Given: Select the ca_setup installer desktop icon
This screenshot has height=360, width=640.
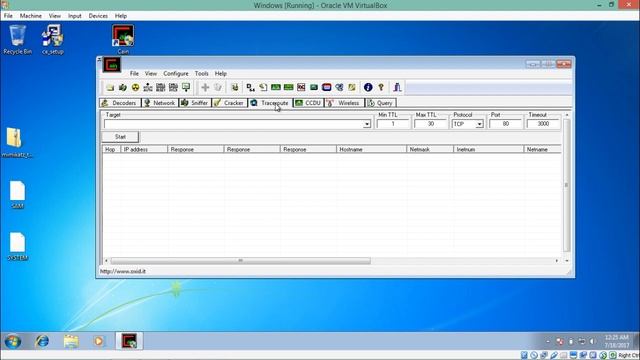Looking at the screenshot, I should (x=53, y=40).
